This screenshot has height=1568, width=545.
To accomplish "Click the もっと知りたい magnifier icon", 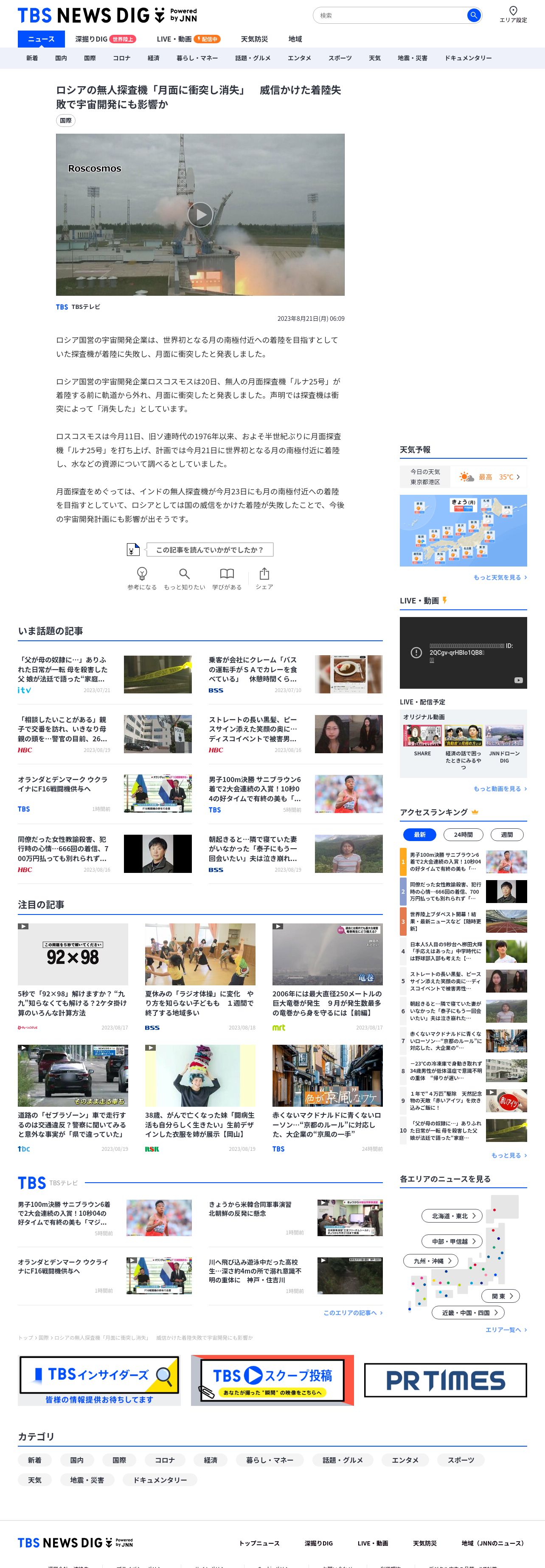I will click(185, 573).
